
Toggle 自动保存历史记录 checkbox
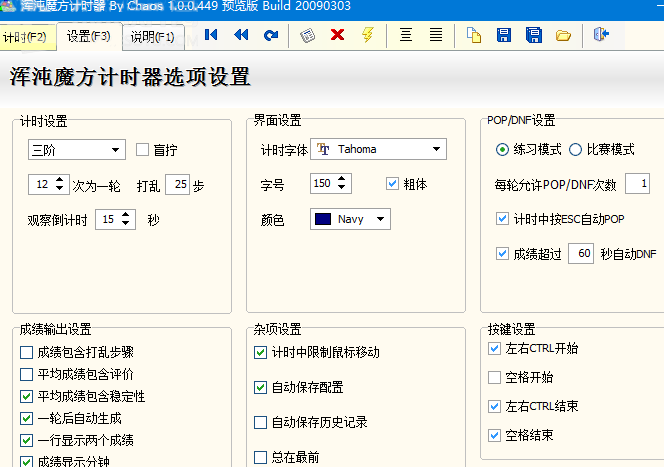click(261, 423)
